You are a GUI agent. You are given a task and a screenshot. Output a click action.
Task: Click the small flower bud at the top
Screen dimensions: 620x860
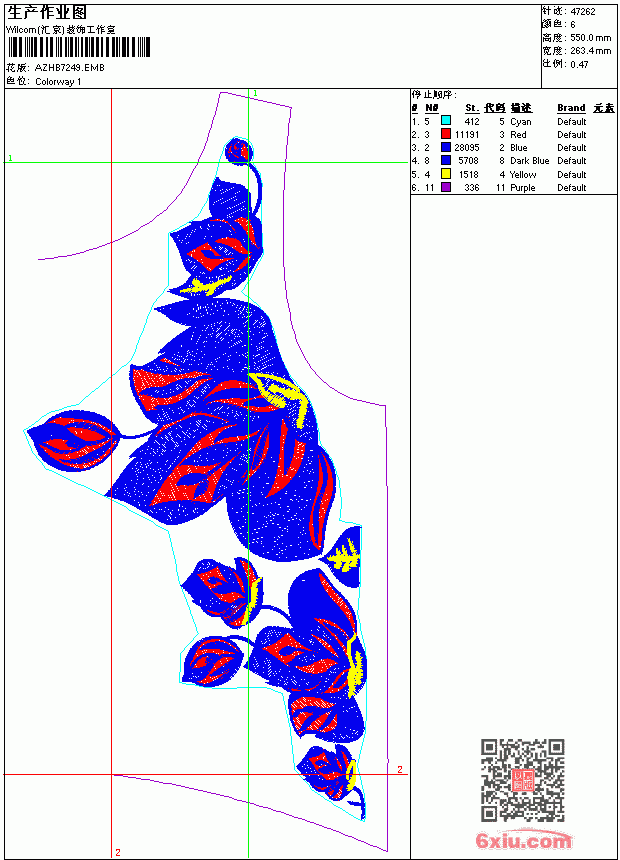click(x=239, y=151)
